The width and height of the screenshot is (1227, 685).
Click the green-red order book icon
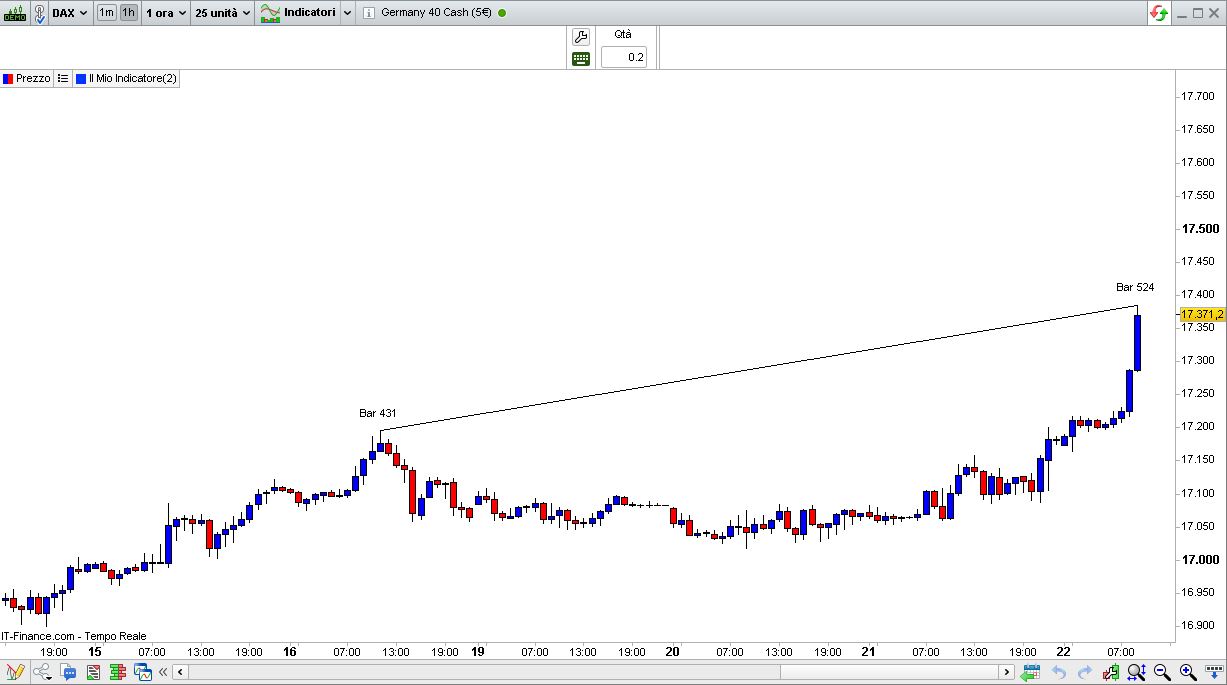[x=118, y=672]
